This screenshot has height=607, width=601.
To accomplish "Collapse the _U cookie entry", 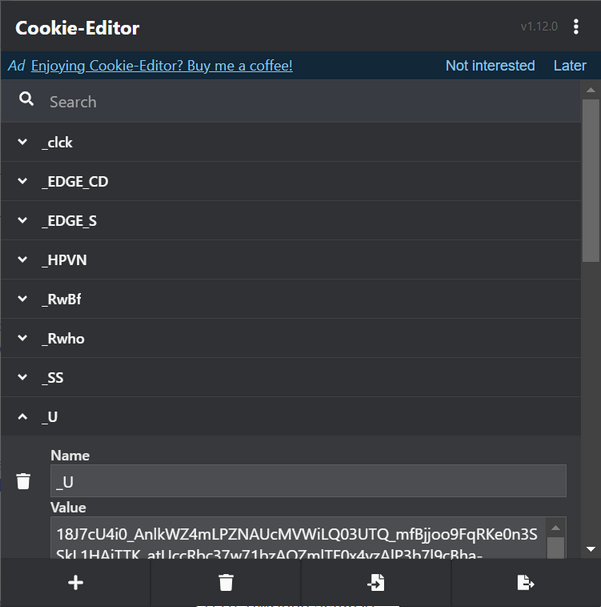I will click(x=23, y=417).
